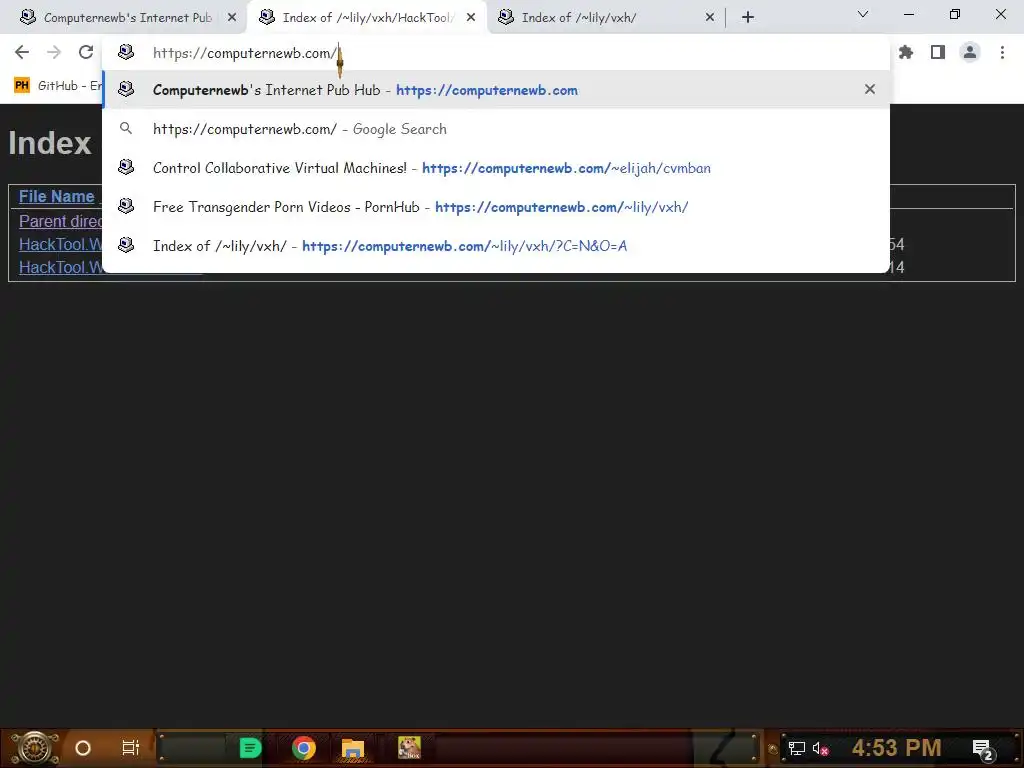Choose the Computernewb's Internet Pub Hub suggestion
The height and width of the screenshot is (768, 1024).
point(496,89)
